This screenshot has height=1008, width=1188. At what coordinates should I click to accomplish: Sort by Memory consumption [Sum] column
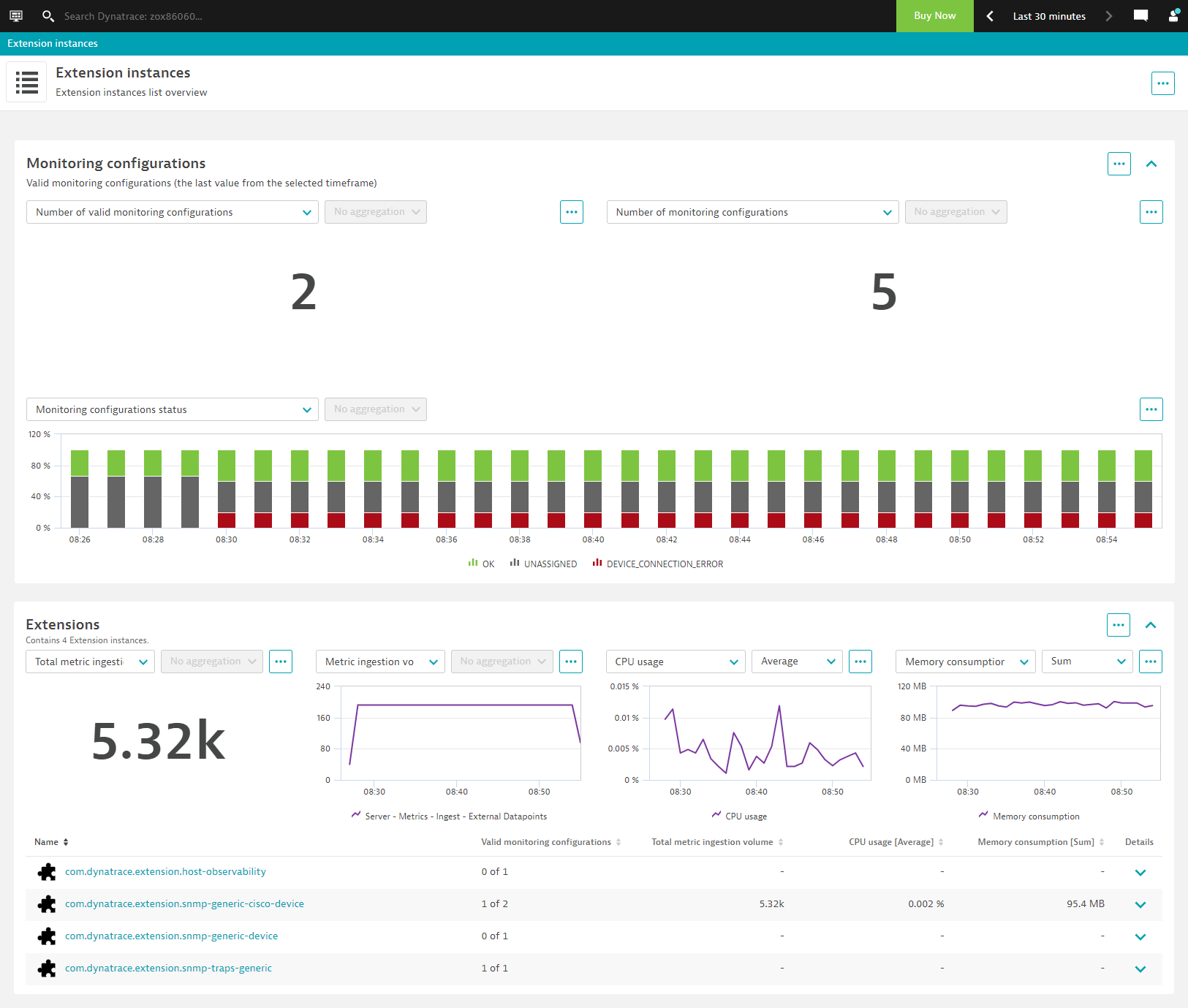point(1041,842)
